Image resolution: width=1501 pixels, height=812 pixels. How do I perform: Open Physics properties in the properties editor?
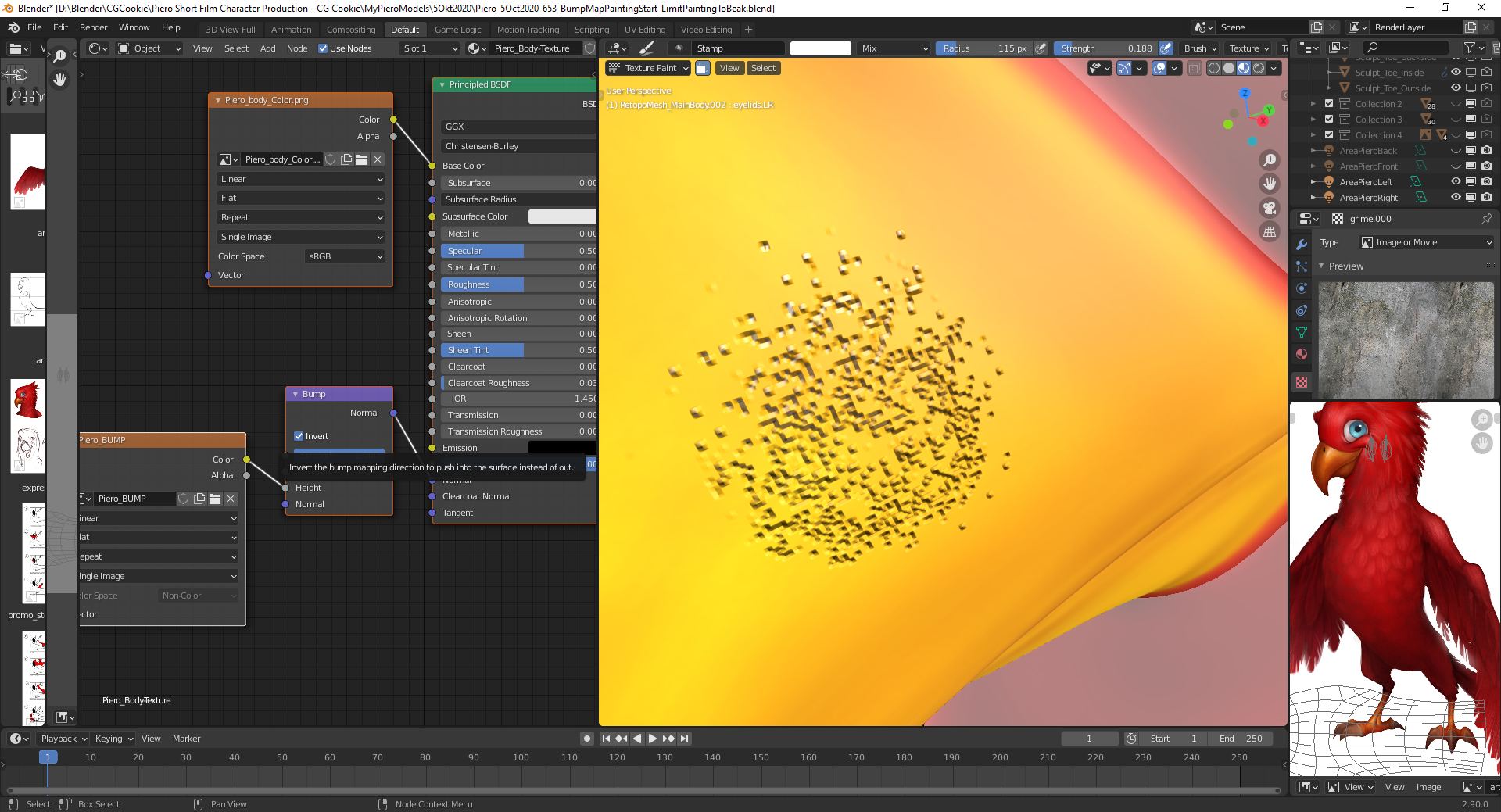(x=1302, y=288)
